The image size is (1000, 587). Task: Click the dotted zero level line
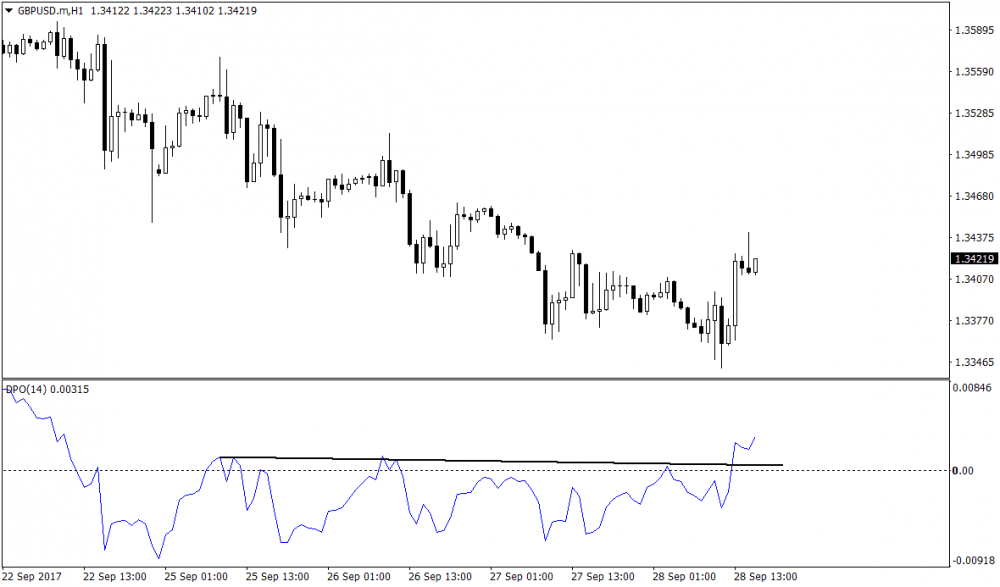pyautogui.click(x=850, y=470)
